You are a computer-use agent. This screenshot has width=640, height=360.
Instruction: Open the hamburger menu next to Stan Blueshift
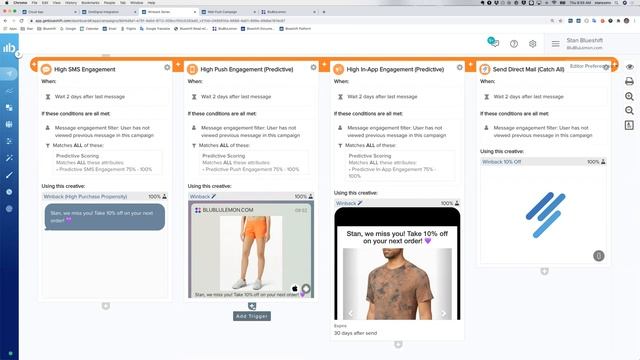[556, 44]
